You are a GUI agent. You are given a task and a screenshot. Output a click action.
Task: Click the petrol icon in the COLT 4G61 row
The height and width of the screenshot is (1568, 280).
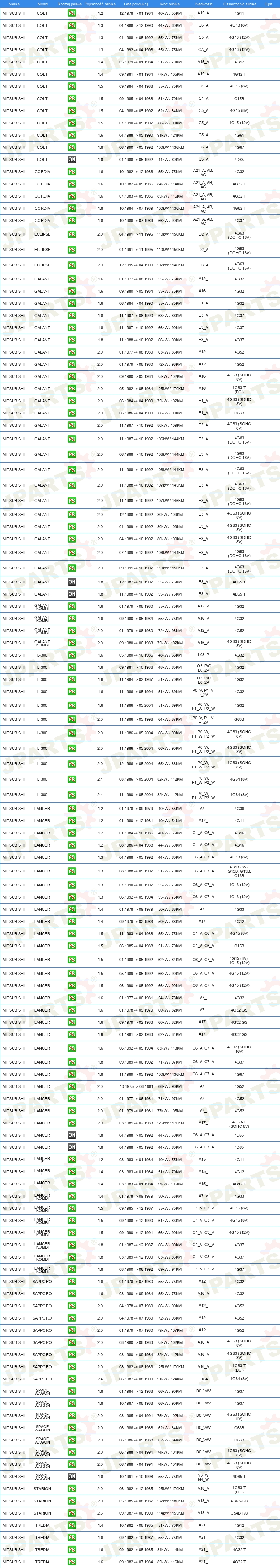(72, 135)
